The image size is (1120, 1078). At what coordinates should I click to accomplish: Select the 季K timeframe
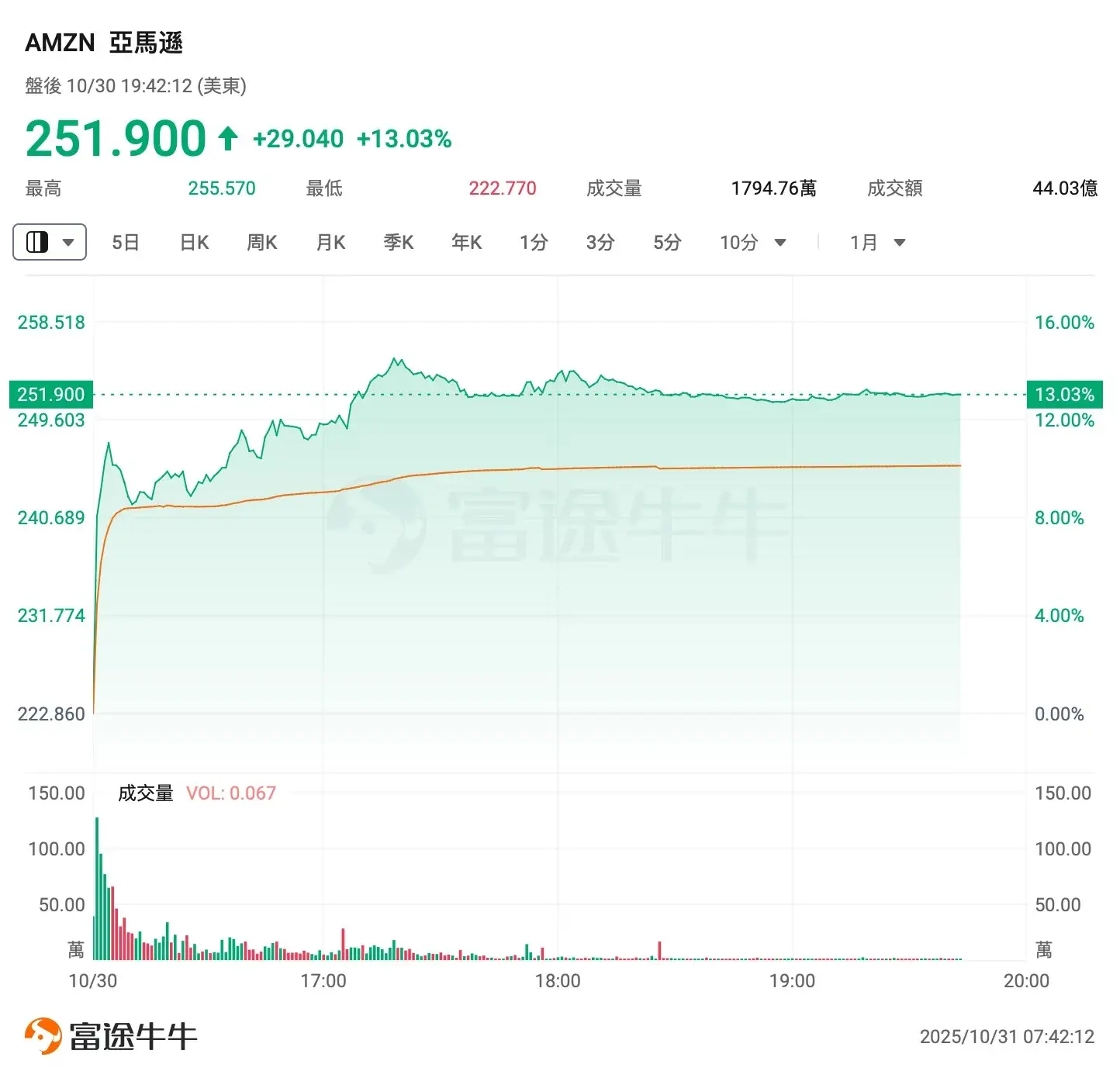click(x=397, y=242)
